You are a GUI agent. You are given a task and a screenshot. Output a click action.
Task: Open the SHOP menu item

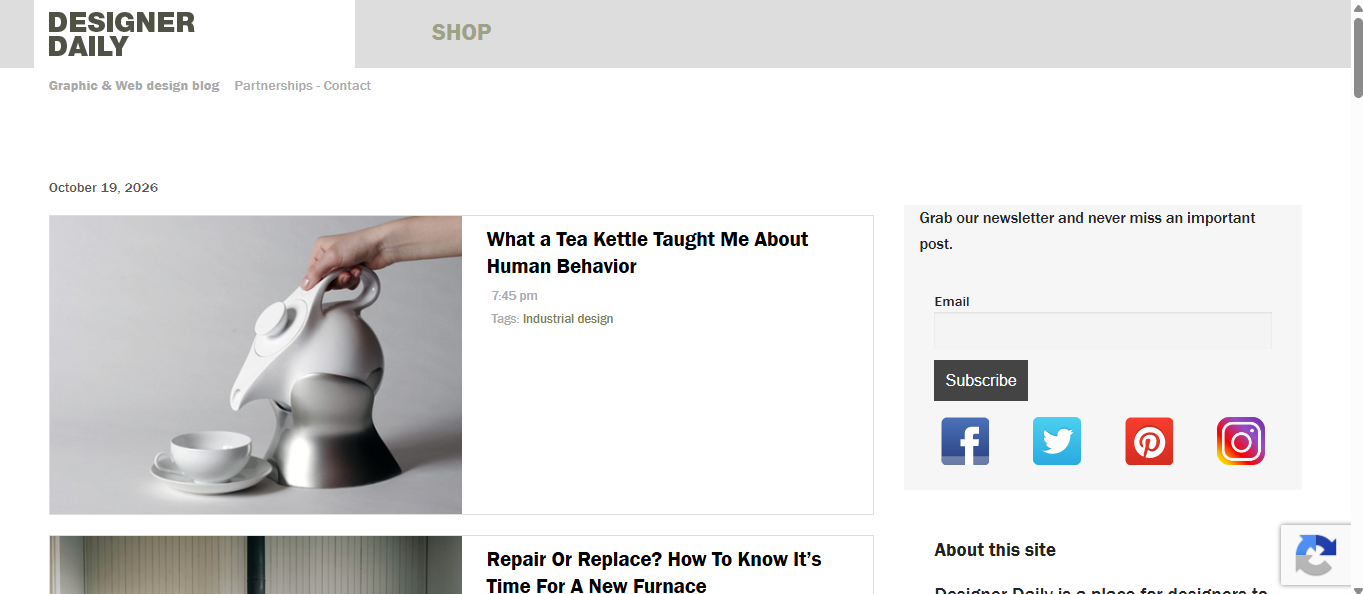461,33
